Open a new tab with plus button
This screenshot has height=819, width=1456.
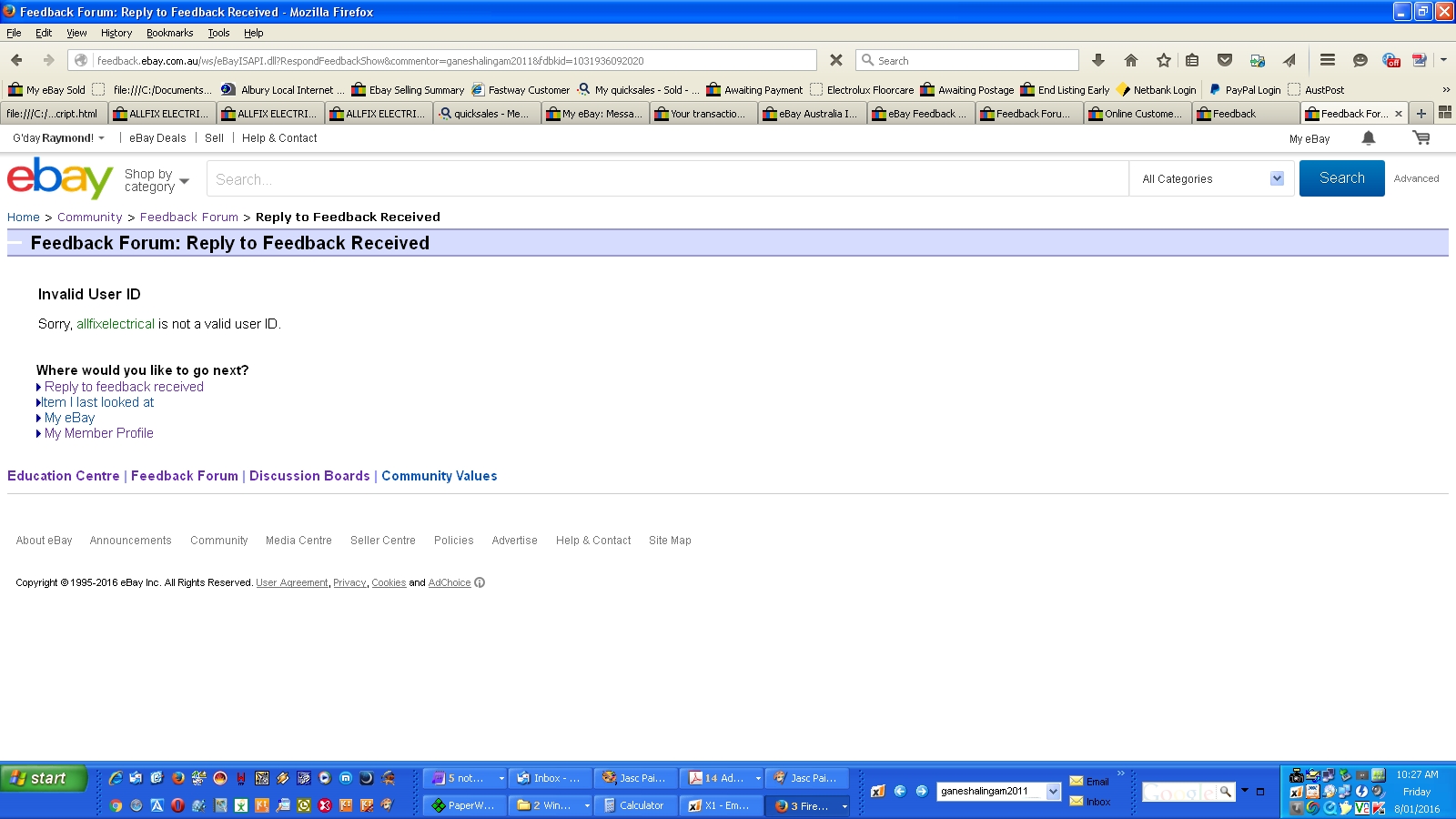1421,114
